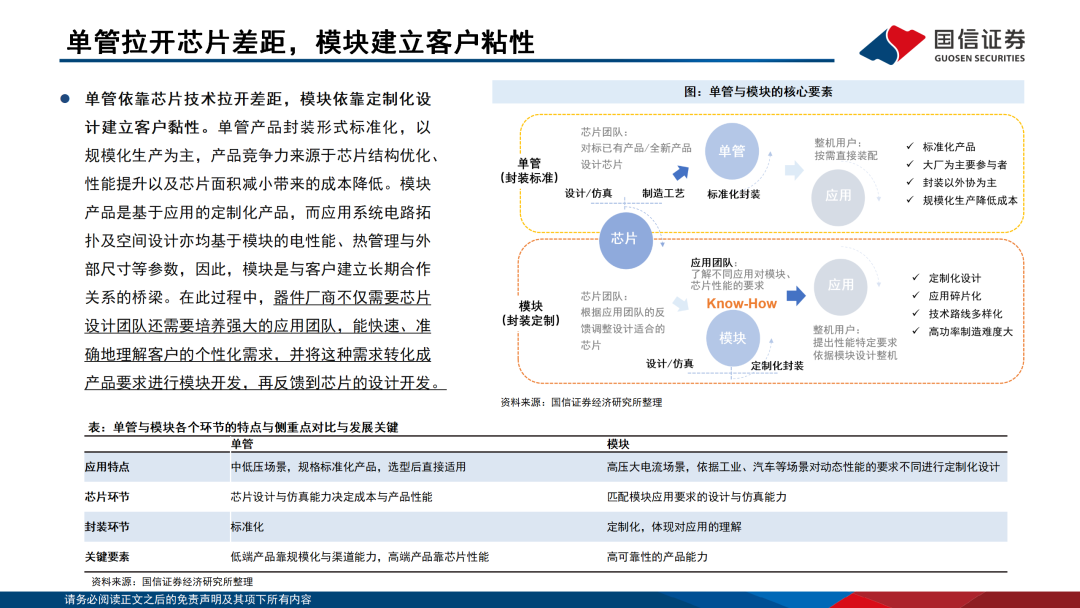This screenshot has width=1080, height=608.
Task: Click the 单管 (封装标准) label in diagram
Action: [x=529, y=170]
